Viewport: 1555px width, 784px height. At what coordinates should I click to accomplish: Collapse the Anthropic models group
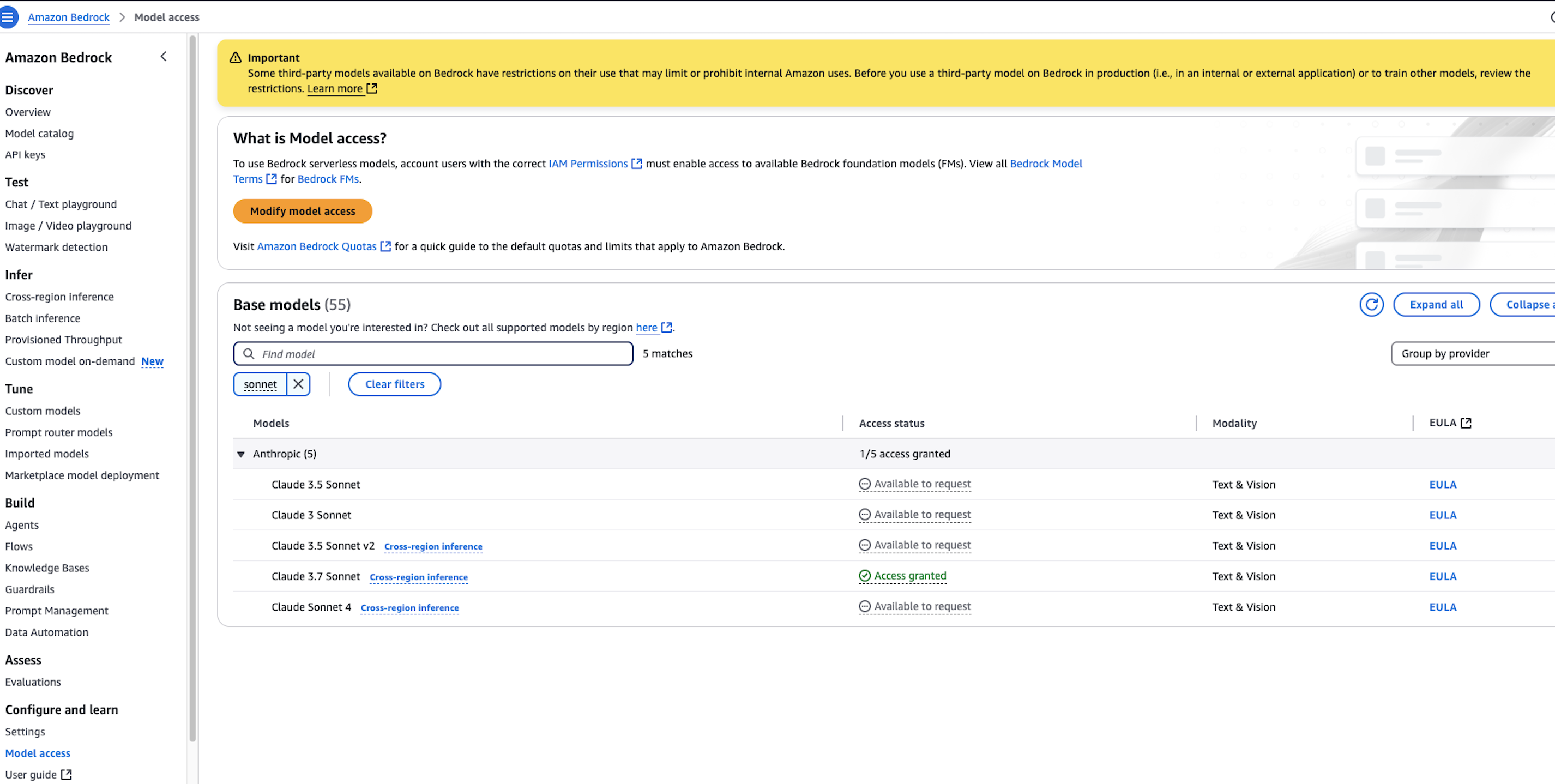(x=241, y=454)
